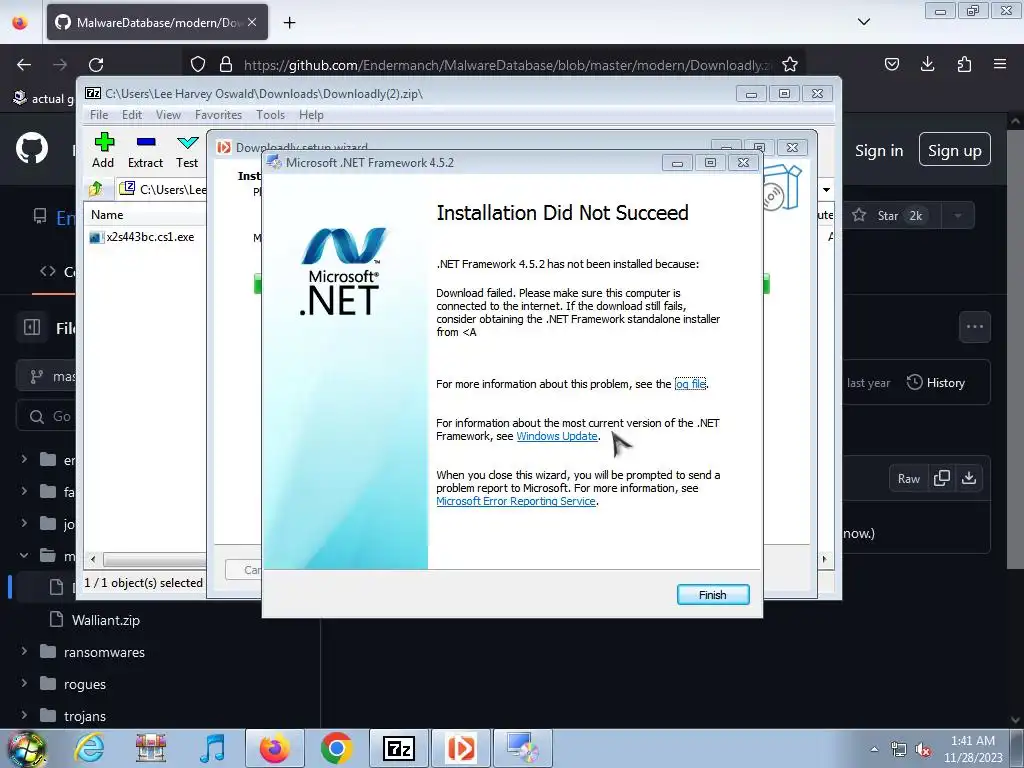This screenshot has height=768, width=1024.
Task: Open the 7-Zip address path dropdown
Action: (x=826, y=189)
